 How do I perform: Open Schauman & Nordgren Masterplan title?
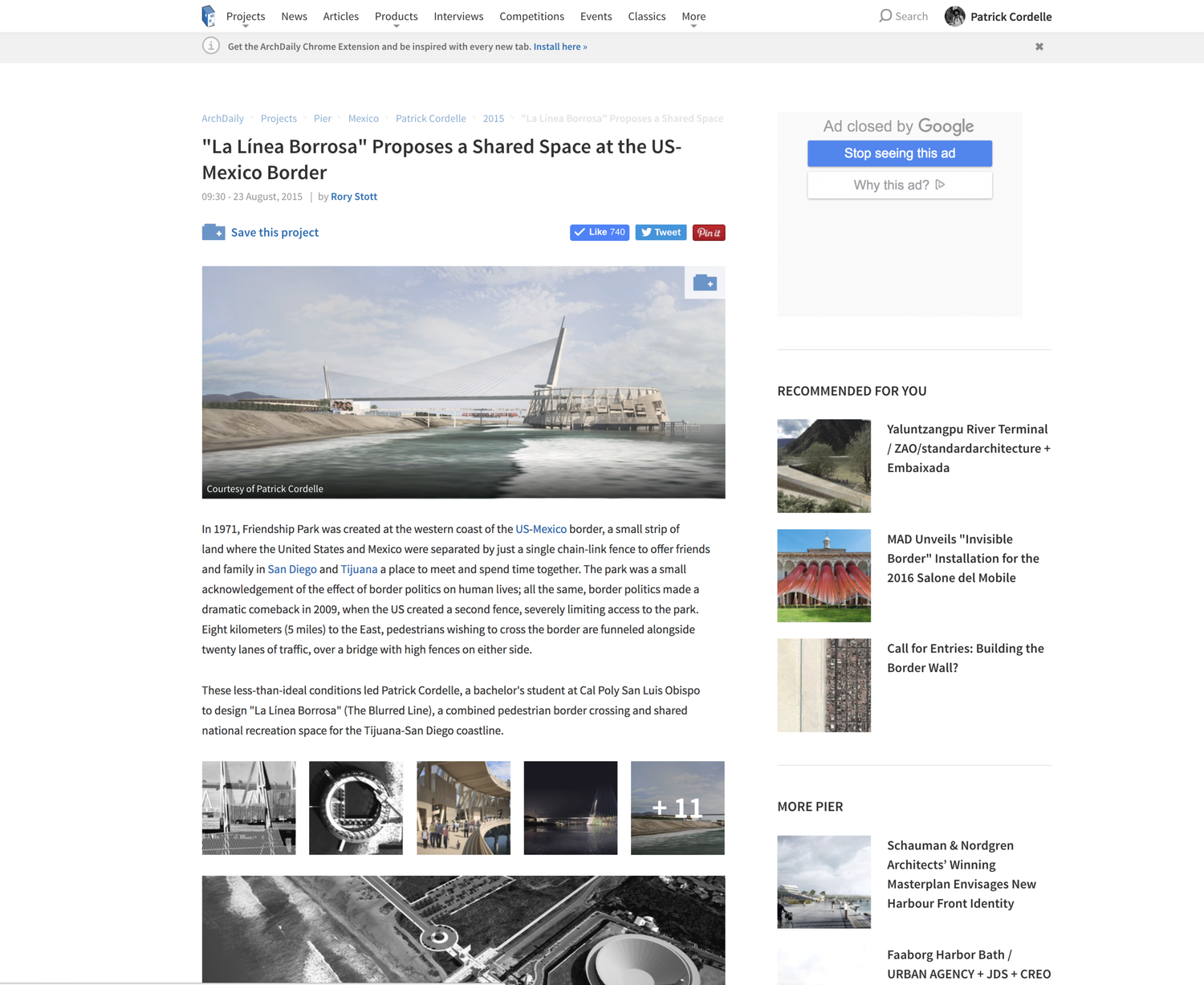pyautogui.click(x=962, y=874)
